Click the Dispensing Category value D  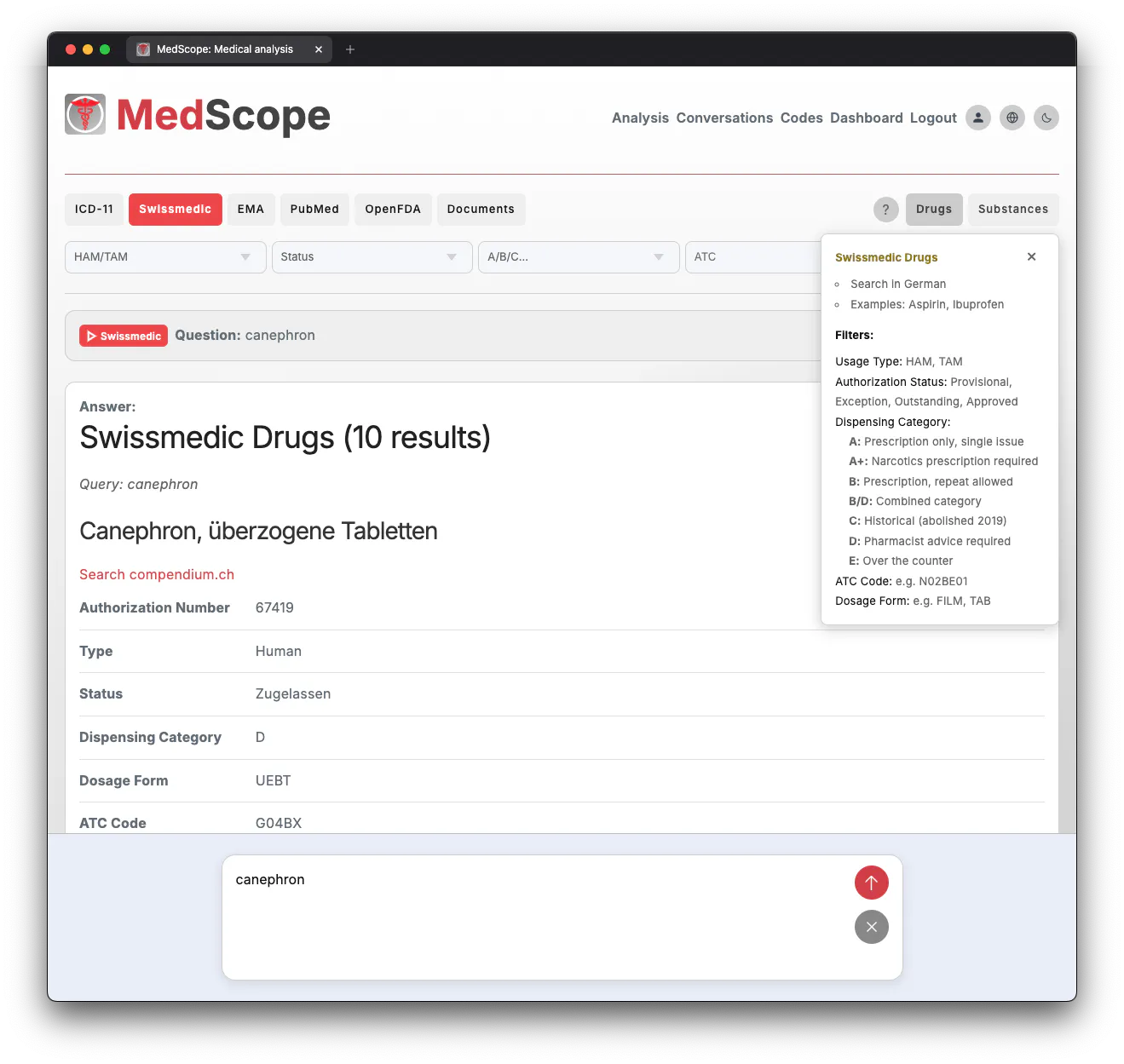(260, 738)
